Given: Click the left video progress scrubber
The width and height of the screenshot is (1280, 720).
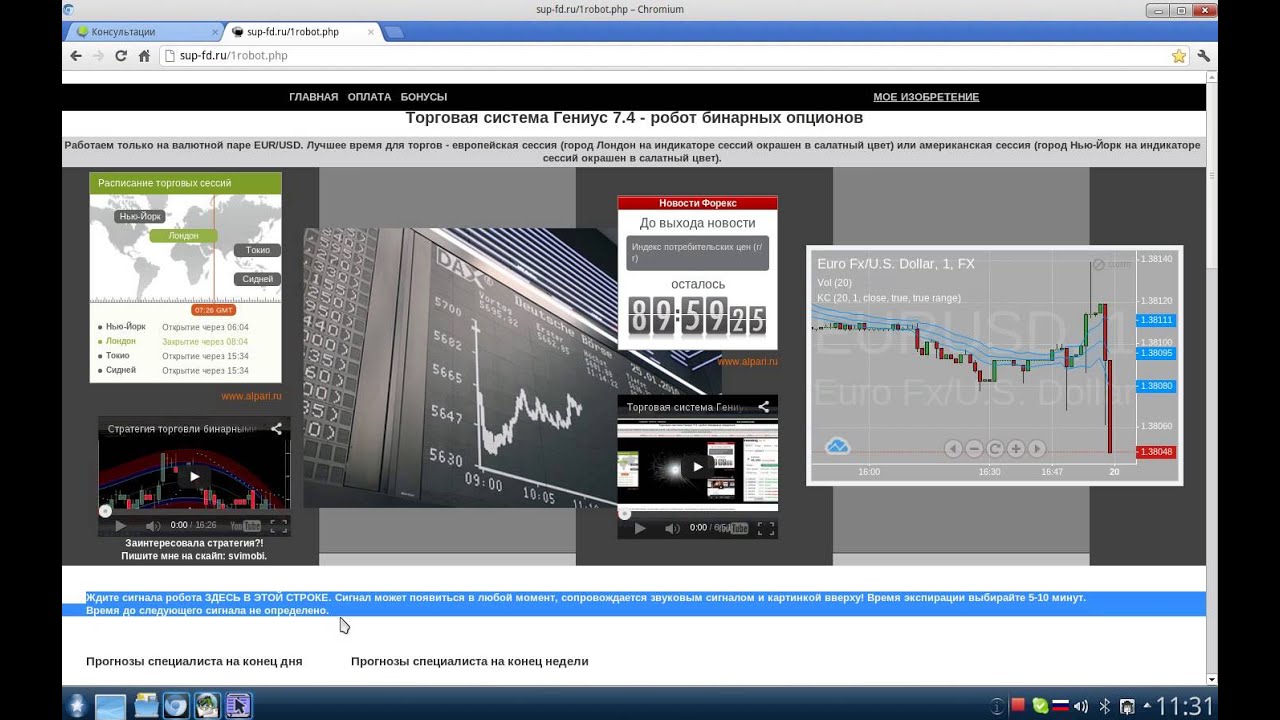Looking at the screenshot, I should (105, 511).
